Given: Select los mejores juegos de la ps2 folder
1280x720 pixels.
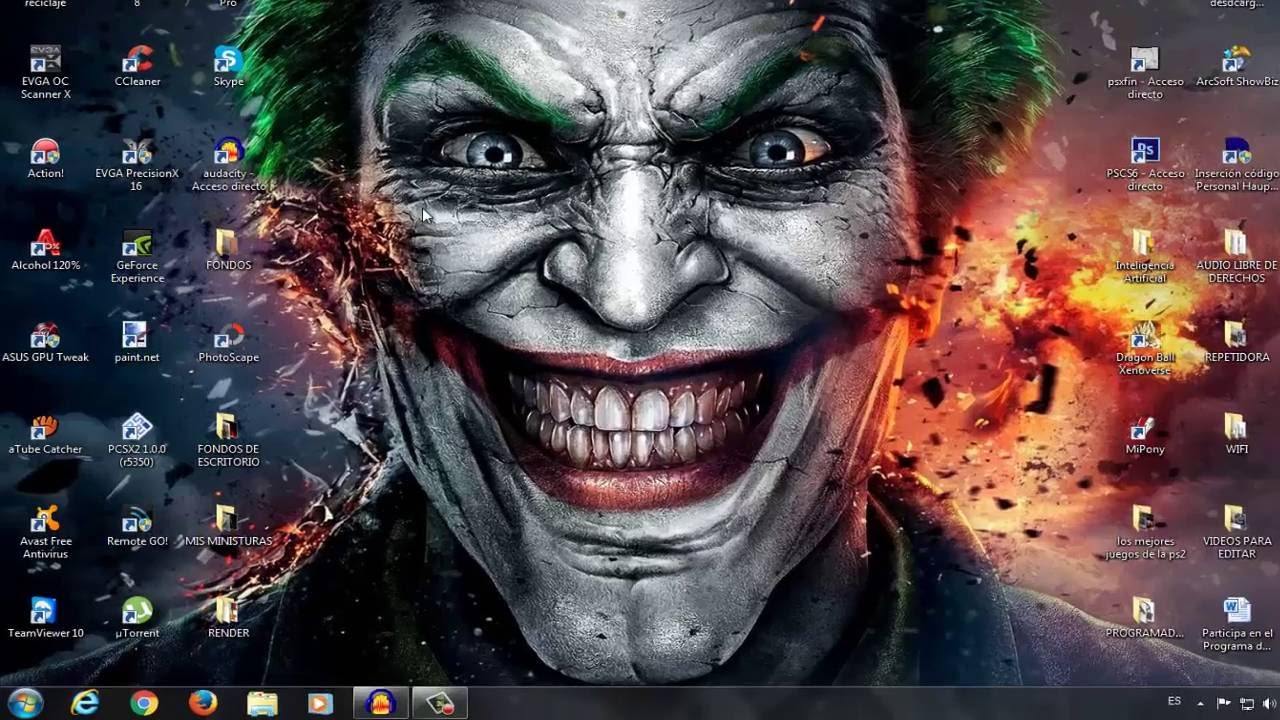Looking at the screenshot, I should tap(1145, 532).
